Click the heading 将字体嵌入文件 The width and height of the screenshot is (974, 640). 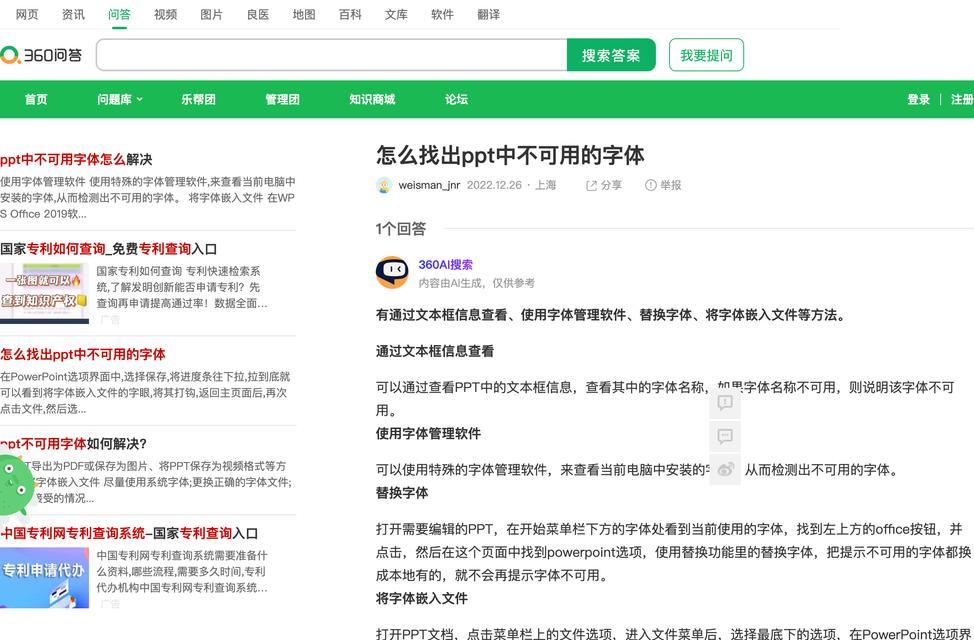click(422, 599)
